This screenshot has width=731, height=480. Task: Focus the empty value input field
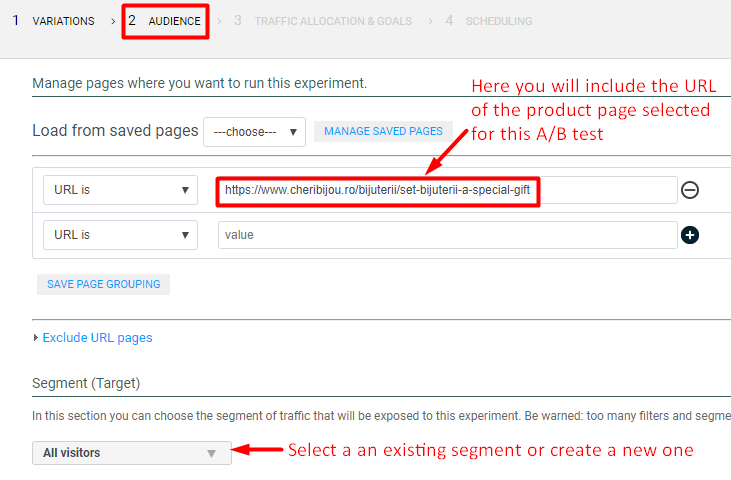pyautogui.click(x=447, y=235)
